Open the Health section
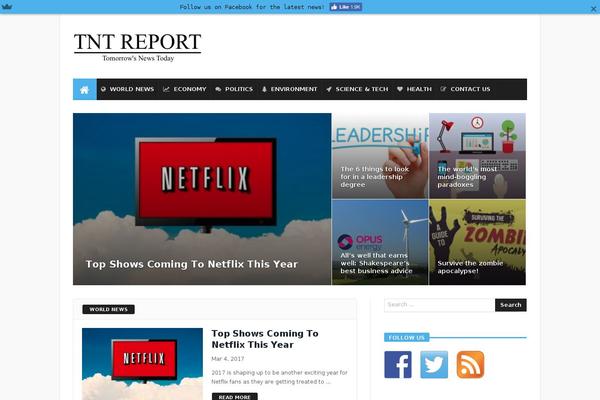This screenshot has width=600, height=400. coord(414,89)
